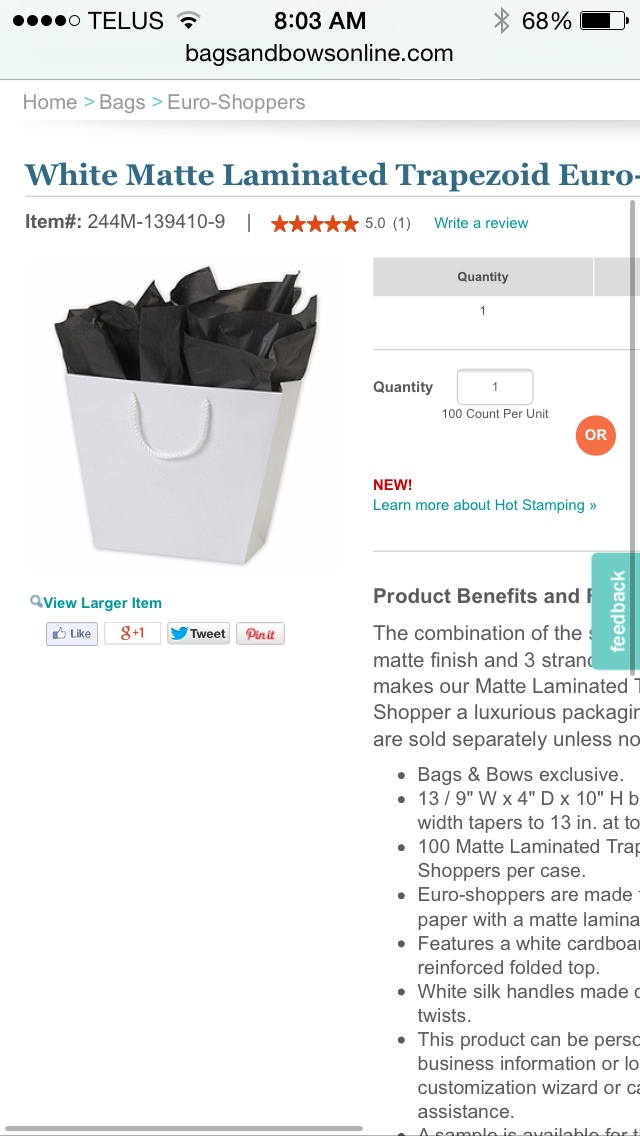Click the magnifier icon beside View Larger Item
This screenshot has width=640, height=1136.
pos(36,601)
